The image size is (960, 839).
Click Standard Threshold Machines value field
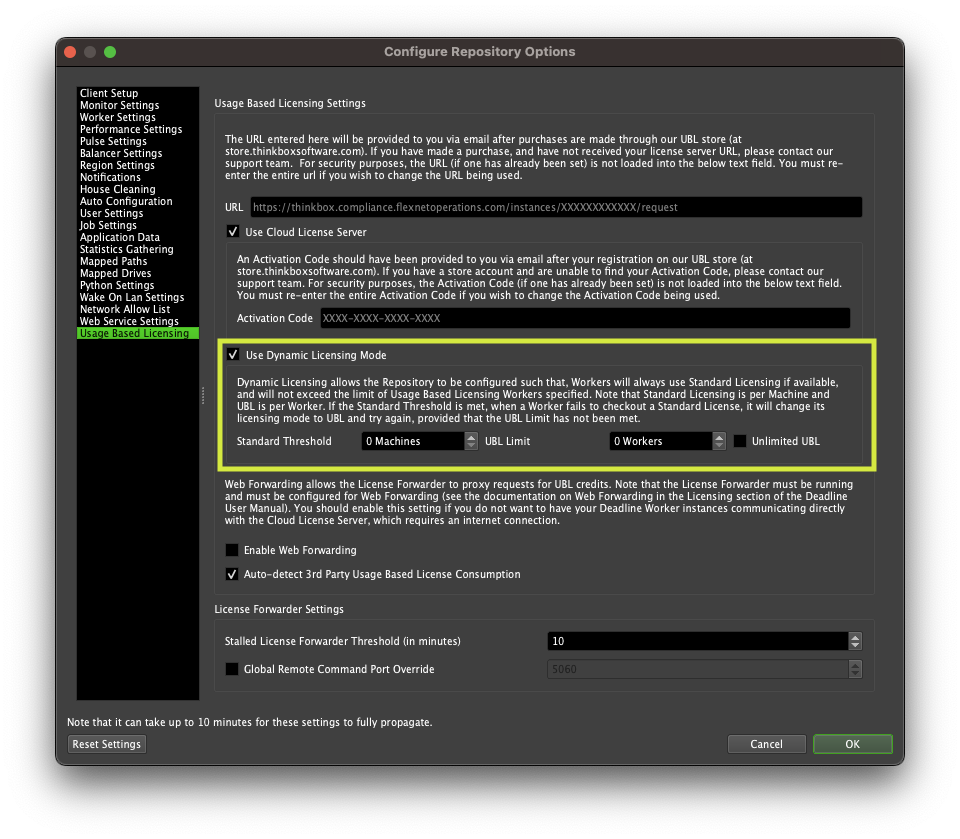click(x=413, y=441)
